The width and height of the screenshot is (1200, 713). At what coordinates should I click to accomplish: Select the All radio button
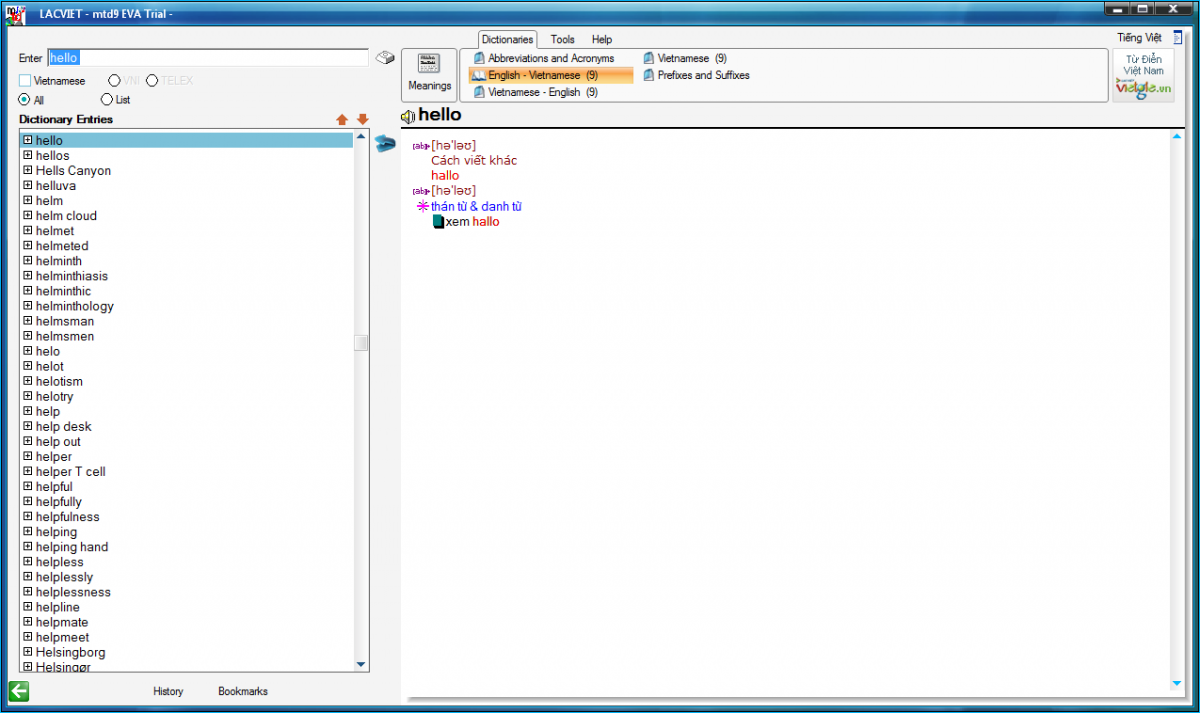(25, 100)
